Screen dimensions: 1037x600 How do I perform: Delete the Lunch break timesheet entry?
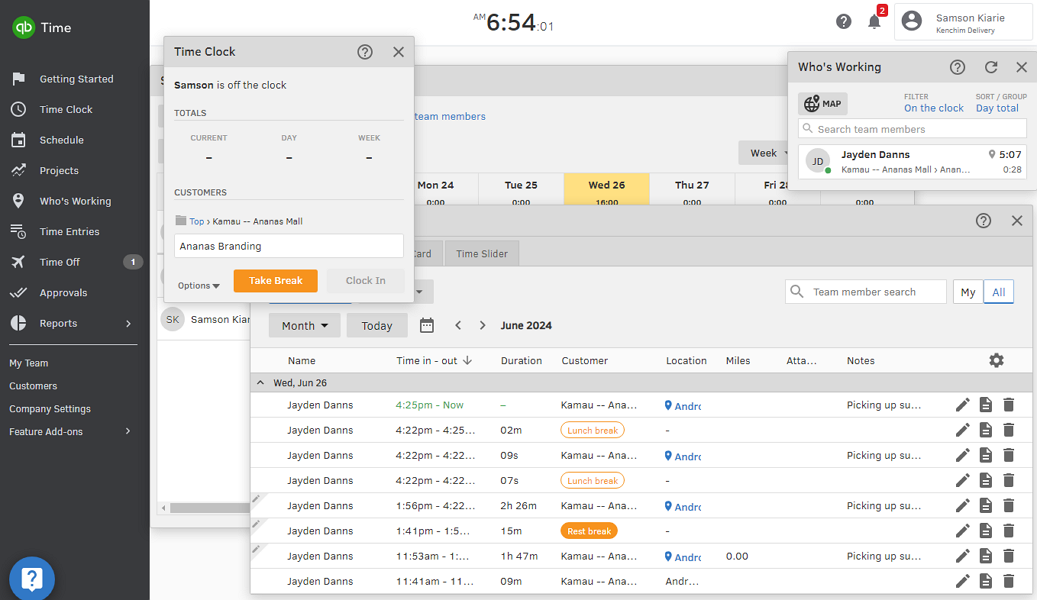pos(1009,430)
